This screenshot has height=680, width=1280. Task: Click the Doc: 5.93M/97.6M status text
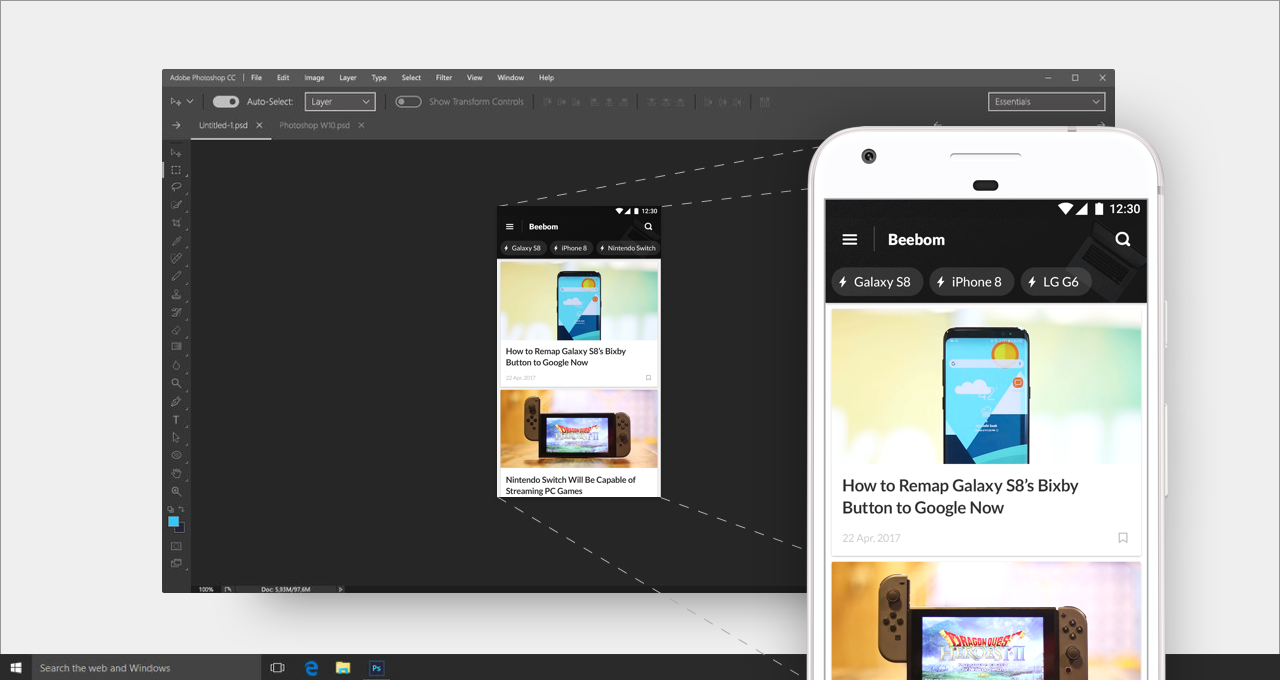click(285, 589)
